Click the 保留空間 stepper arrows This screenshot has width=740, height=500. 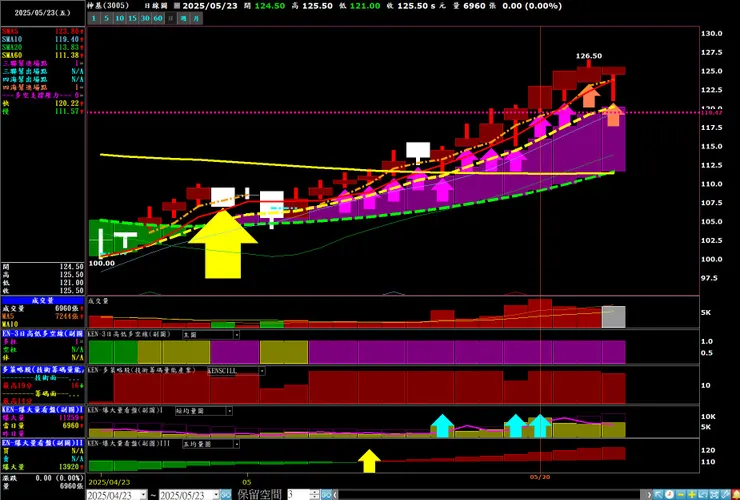(x=315, y=495)
